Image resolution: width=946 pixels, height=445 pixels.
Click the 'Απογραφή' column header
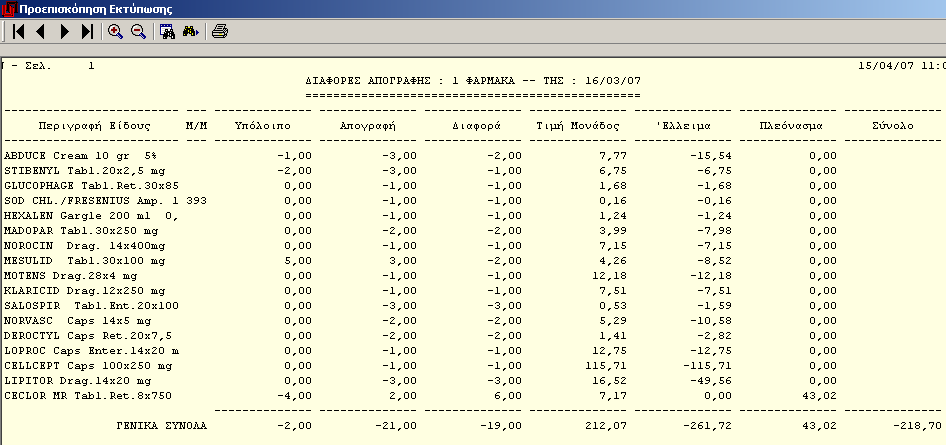pyautogui.click(x=367, y=126)
